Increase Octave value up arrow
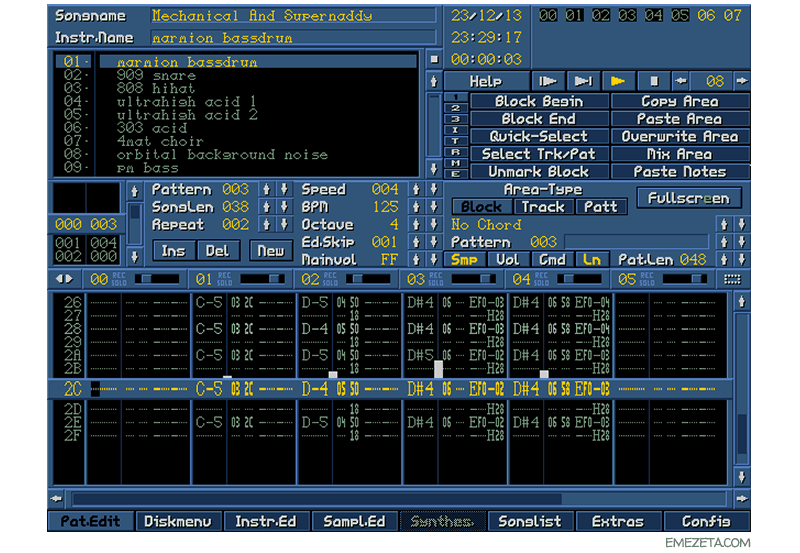The height and width of the screenshot is (553, 800). tap(416, 224)
